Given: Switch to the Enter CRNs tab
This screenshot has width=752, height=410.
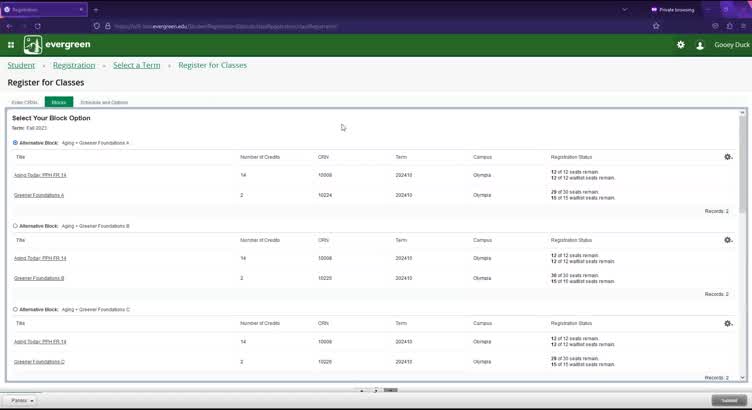Looking at the screenshot, I should pos(23,102).
